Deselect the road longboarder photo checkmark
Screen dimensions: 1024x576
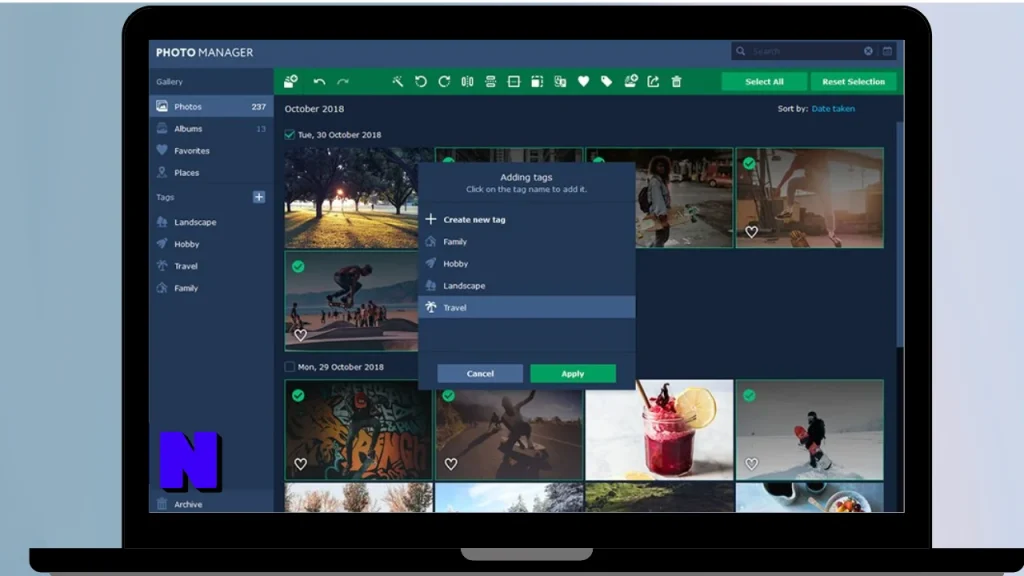coord(449,395)
